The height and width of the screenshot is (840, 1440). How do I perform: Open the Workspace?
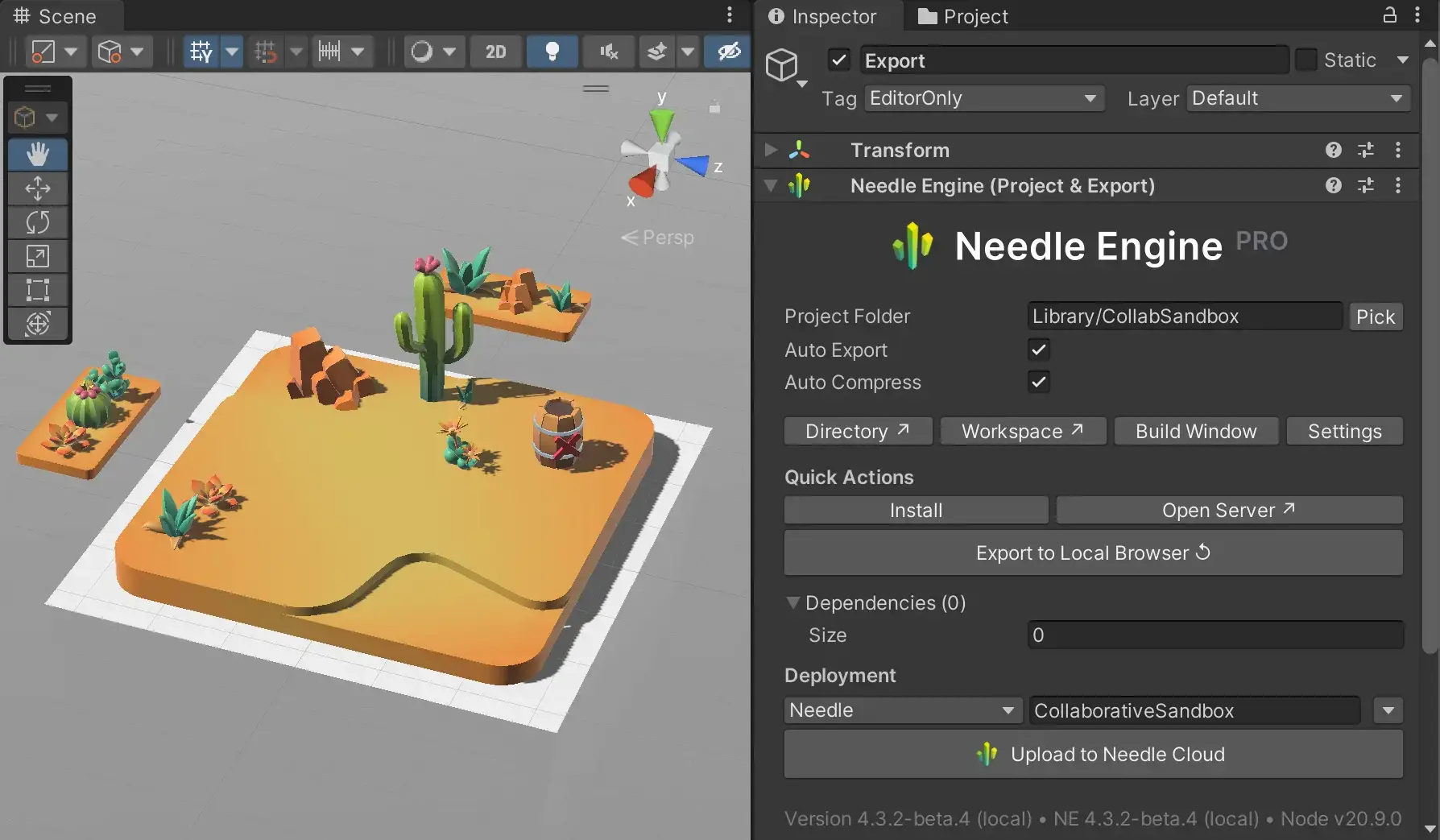[1023, 431]
